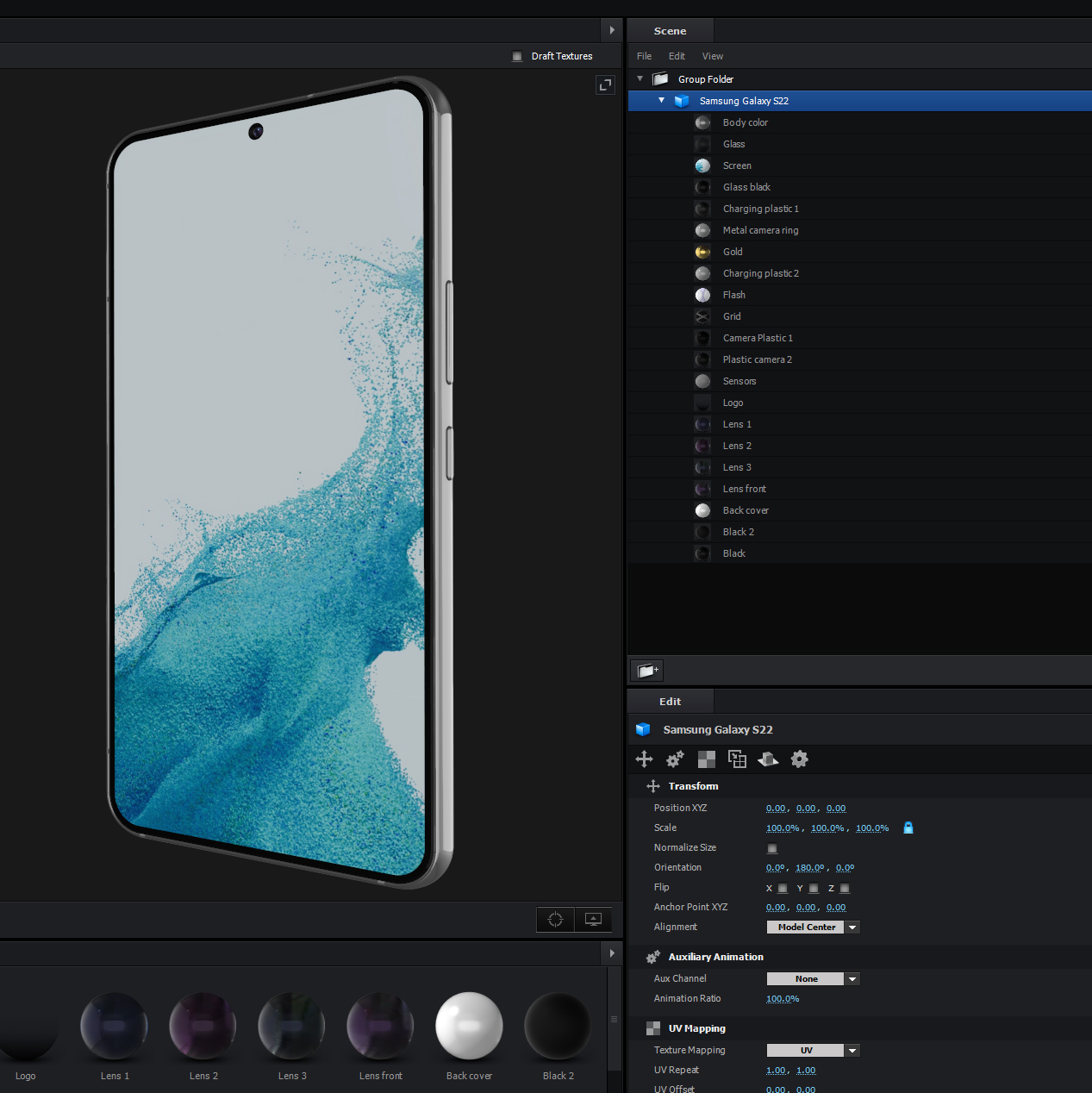Toggle the scale lock icon
This screenshot has height=1093, width=1092.
[908, 828]
